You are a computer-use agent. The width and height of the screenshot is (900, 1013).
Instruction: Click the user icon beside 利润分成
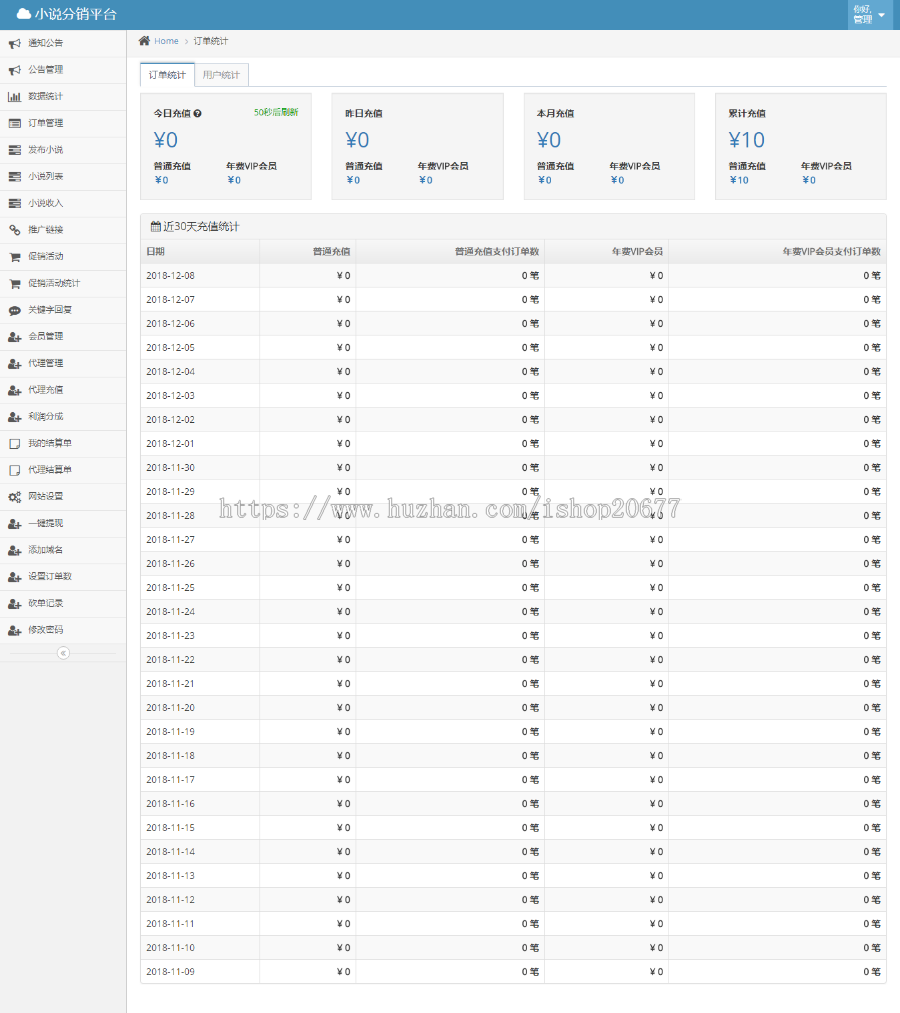[x=14, y=417]
